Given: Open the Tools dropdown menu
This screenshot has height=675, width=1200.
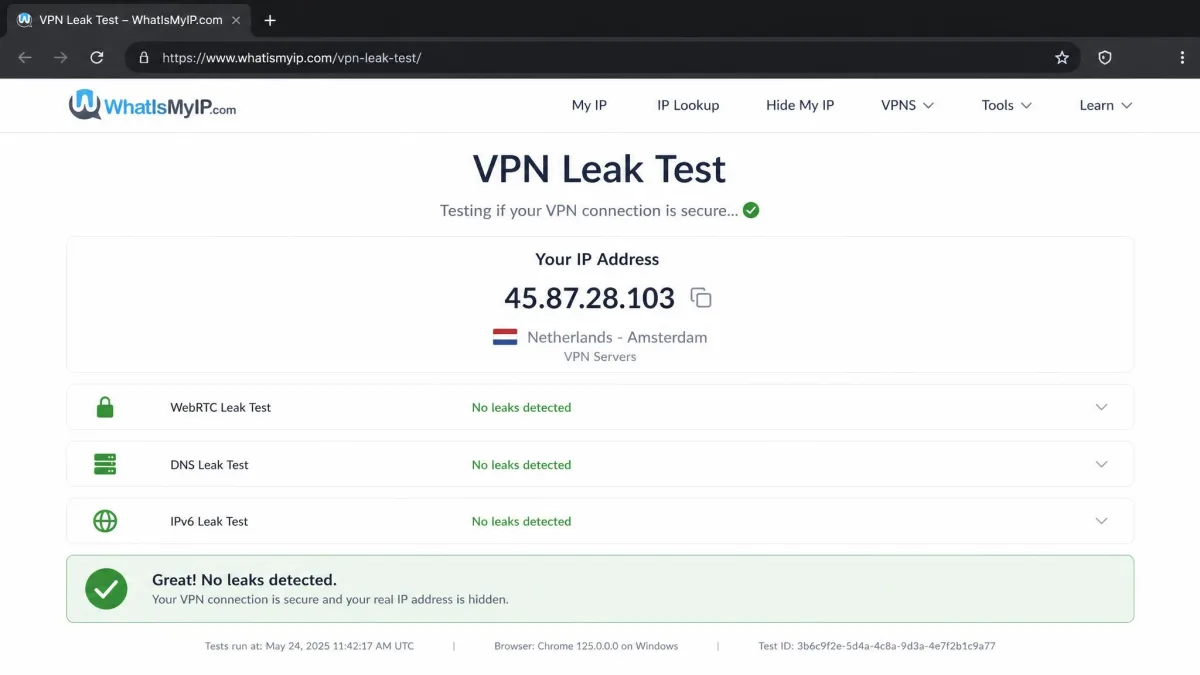Looking at the screenshot, I should (1007, 105).
